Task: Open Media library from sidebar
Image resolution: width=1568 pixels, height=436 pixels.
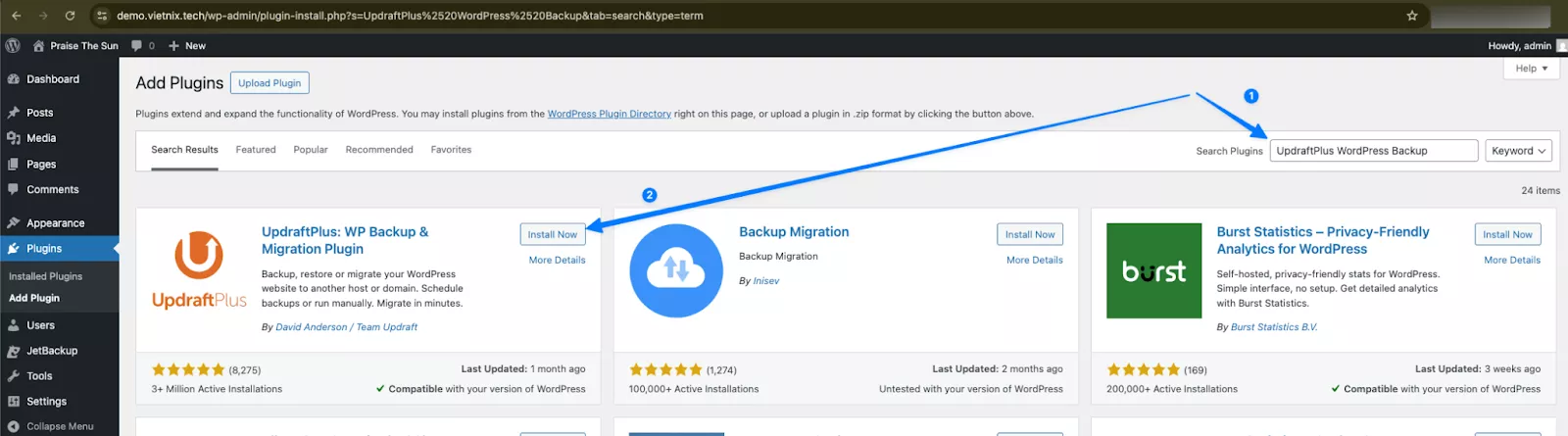Action: point(41,138)
